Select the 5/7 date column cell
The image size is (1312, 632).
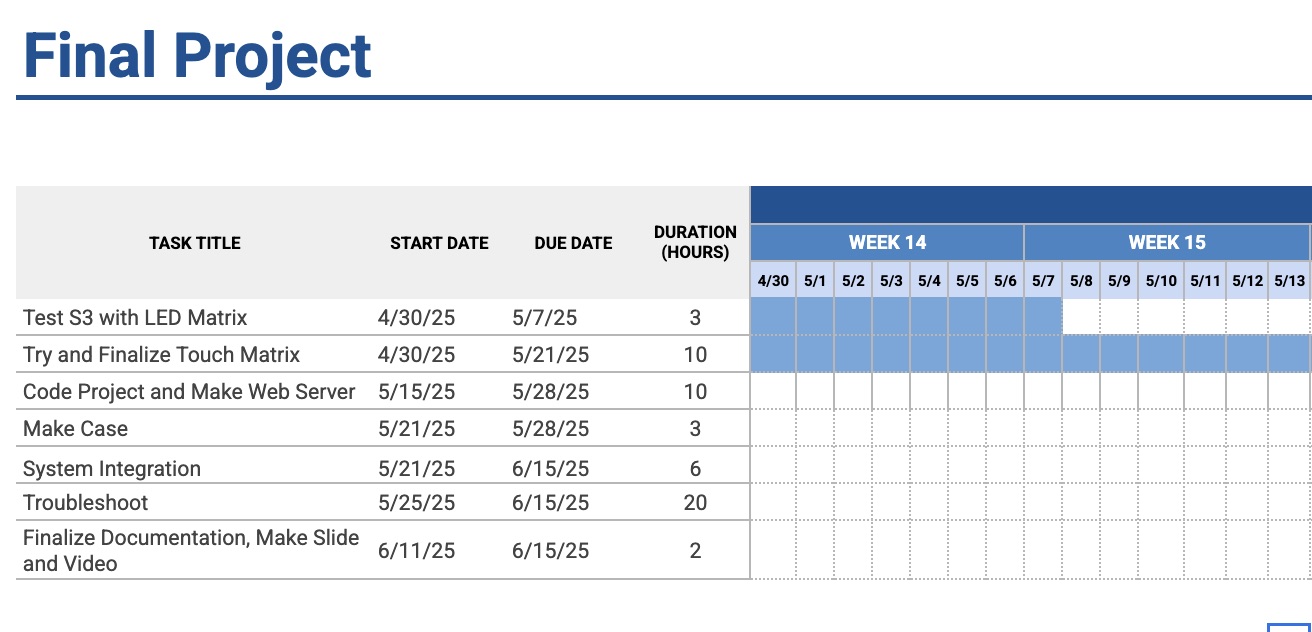pyautogui.click(x=1043, y=281)
